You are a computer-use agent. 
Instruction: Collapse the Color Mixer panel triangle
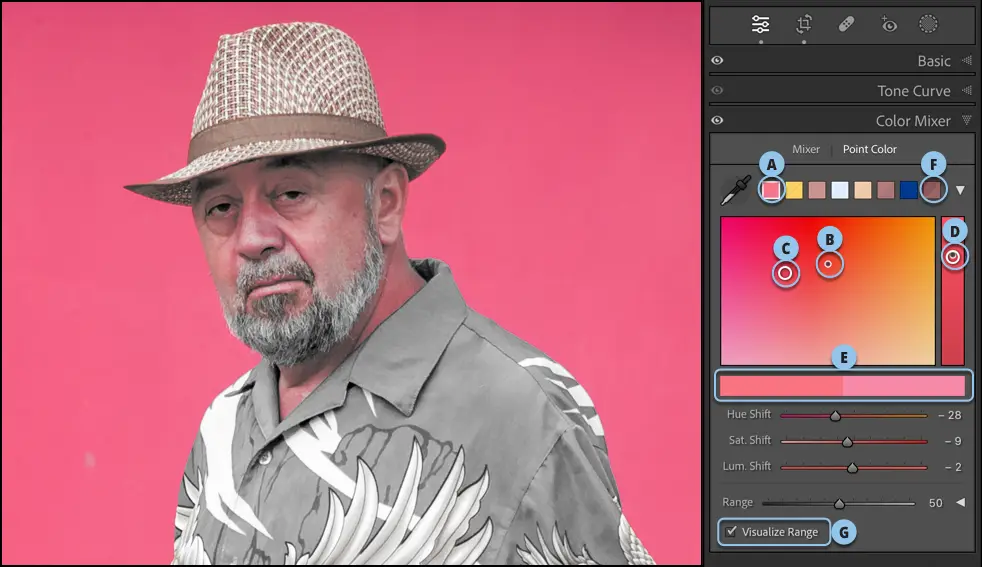967,120
